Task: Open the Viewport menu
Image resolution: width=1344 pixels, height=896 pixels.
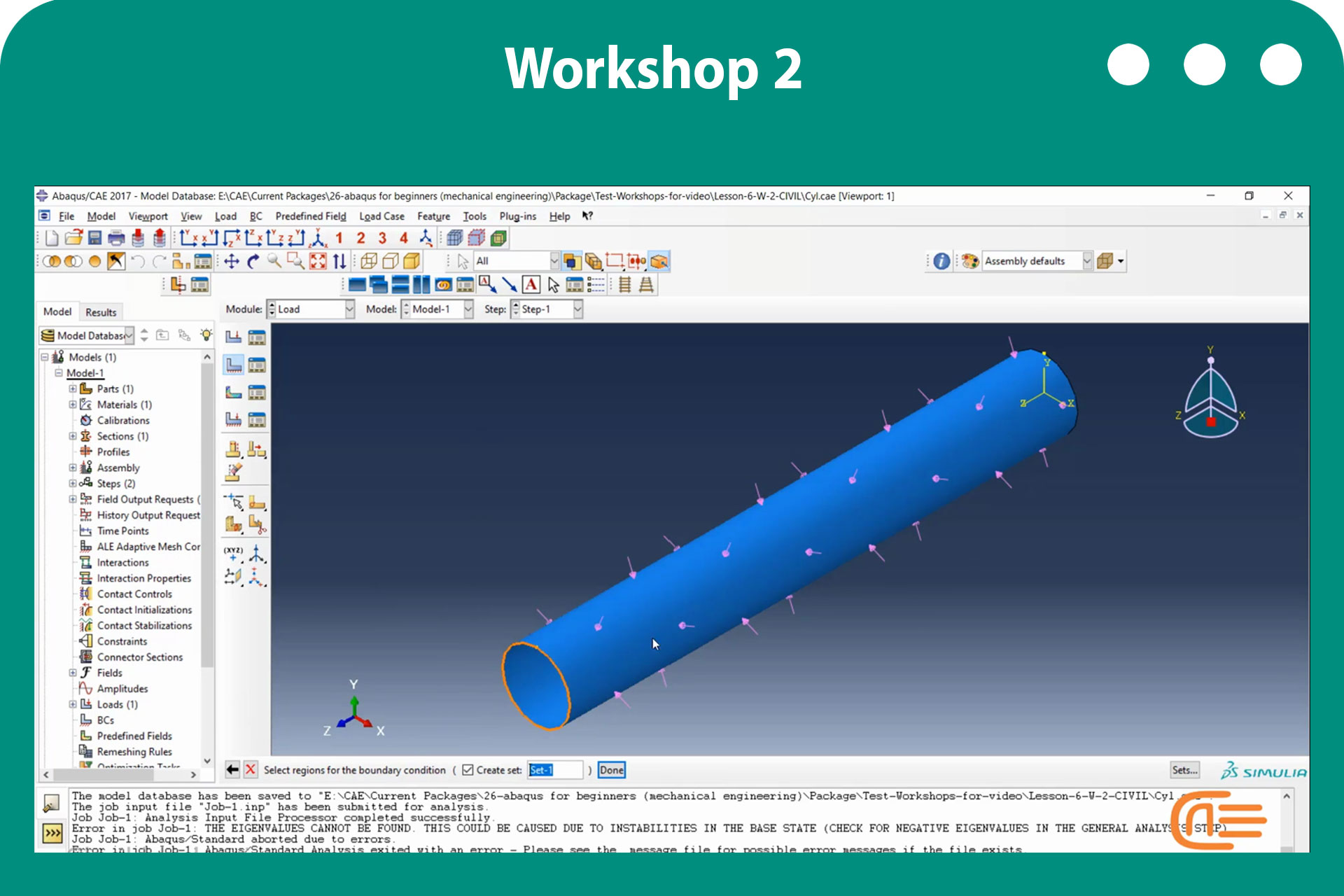Action: [x=148, y=216]
